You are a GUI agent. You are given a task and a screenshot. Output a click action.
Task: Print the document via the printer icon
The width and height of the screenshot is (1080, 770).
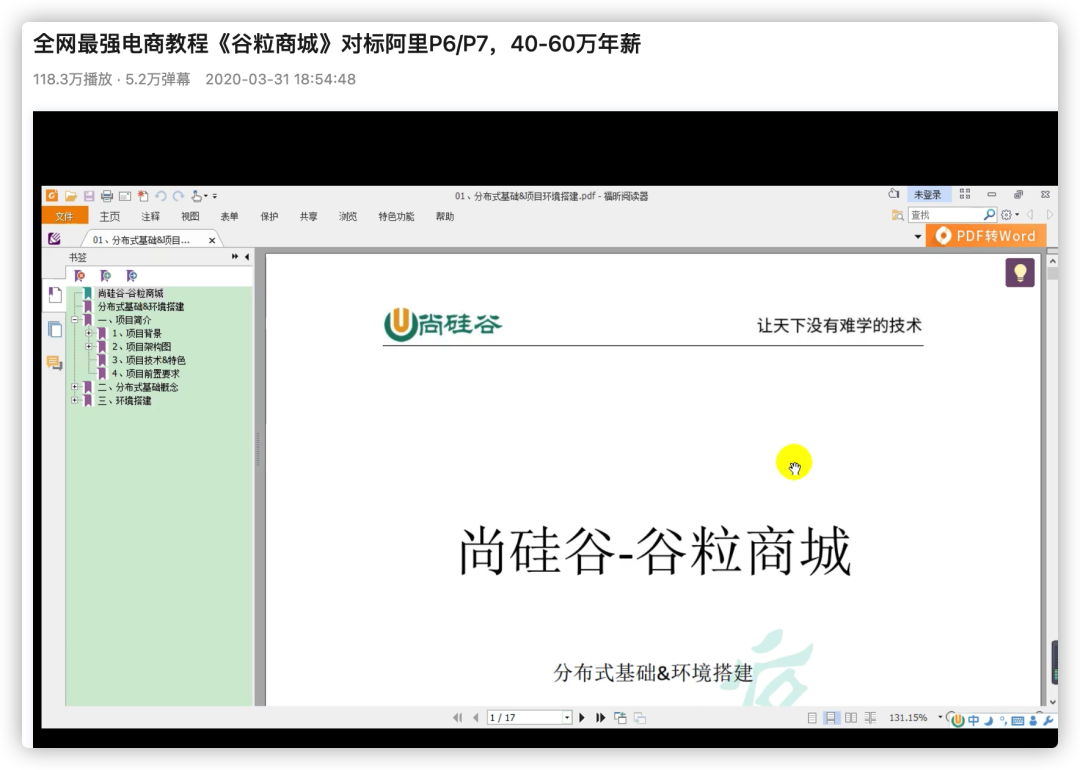(x=105, y=195)
